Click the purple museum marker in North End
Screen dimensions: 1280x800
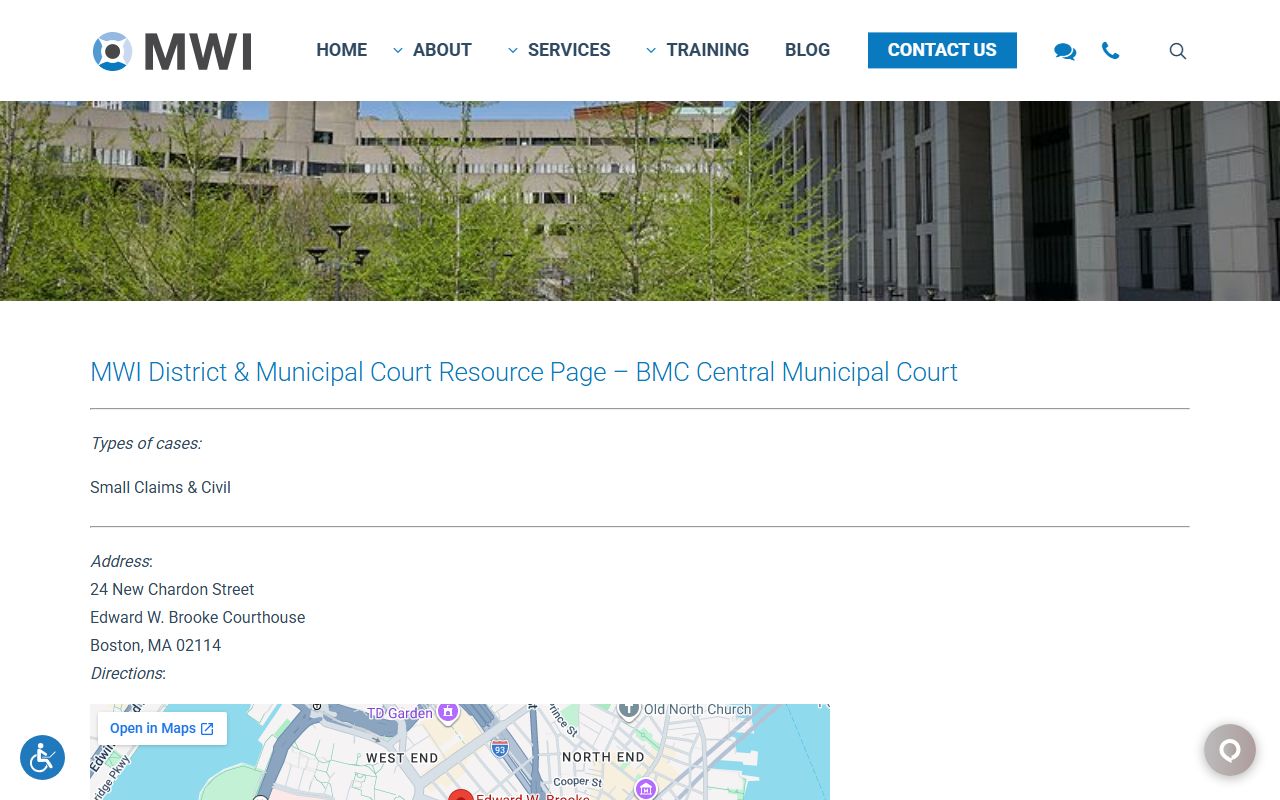coord(646,789)
